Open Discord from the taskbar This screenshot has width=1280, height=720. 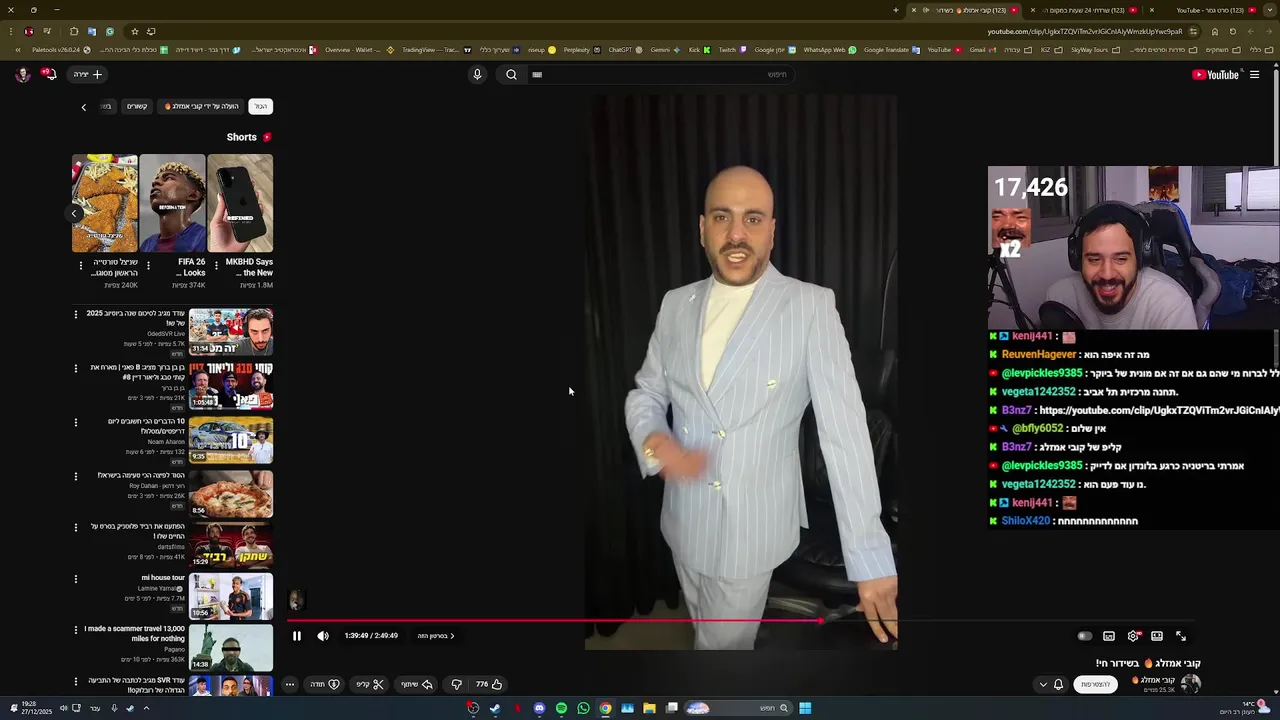click(539, 708)
